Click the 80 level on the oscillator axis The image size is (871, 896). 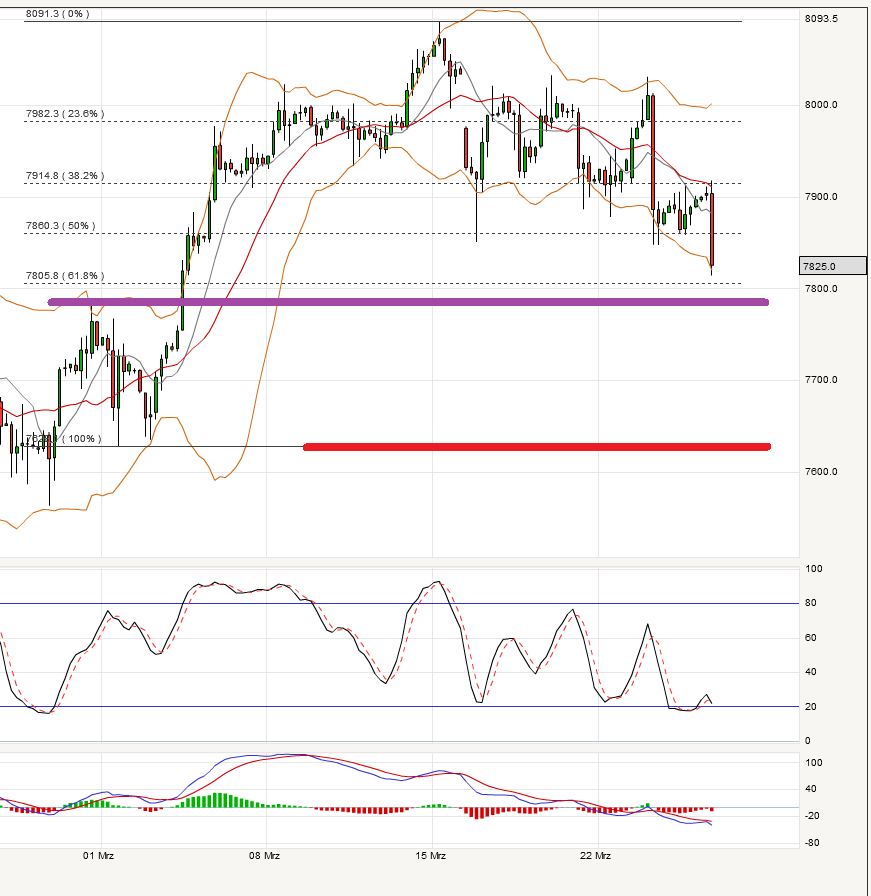814,603
